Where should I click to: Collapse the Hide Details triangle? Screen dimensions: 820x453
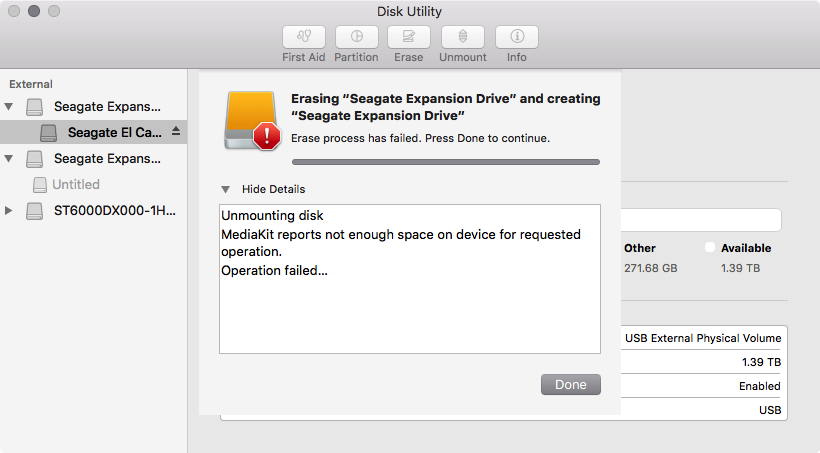(226, 189)
